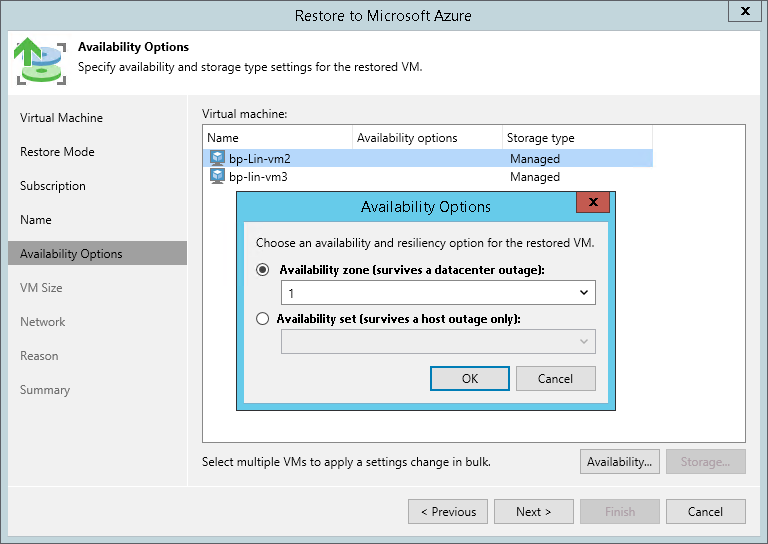This screenshot has width=768, height=544.
Task: Click the Storage... button
Action: (705, 462)
